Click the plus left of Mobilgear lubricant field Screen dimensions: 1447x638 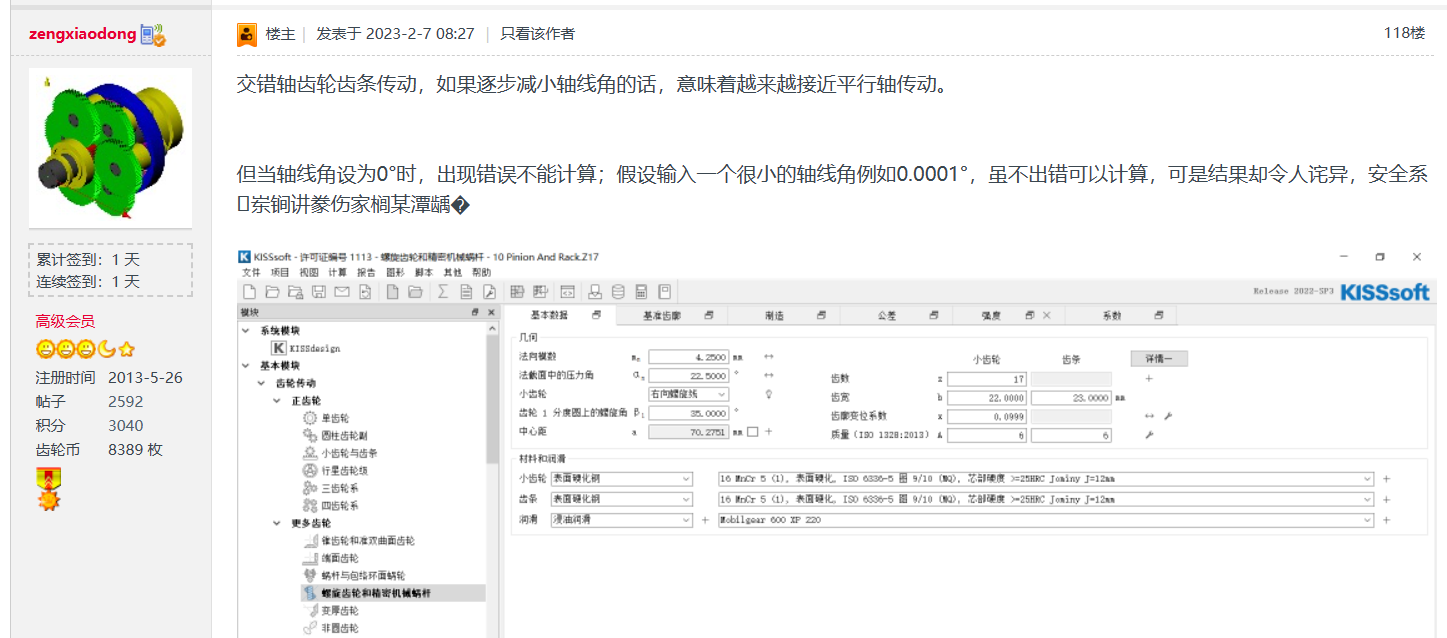(x=705, y=520)
